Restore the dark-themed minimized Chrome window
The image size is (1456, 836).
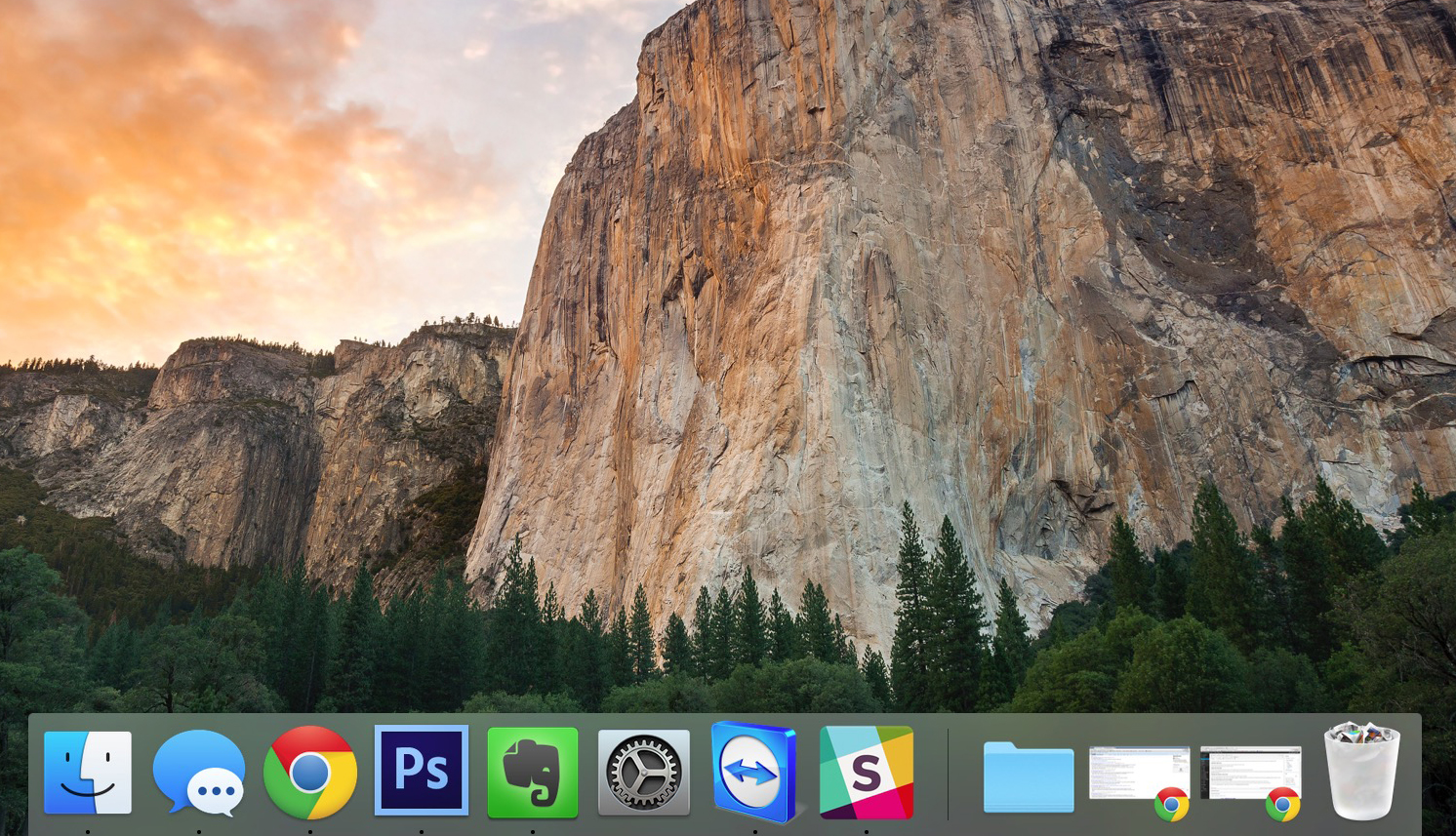(x=1252, y=771)
